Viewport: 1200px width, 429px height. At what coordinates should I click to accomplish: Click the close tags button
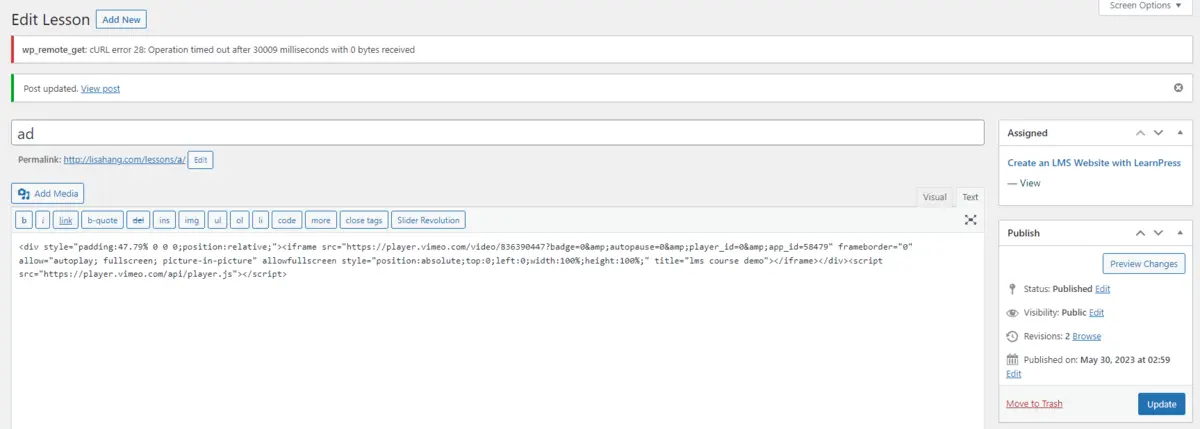[x=363, y=220]
